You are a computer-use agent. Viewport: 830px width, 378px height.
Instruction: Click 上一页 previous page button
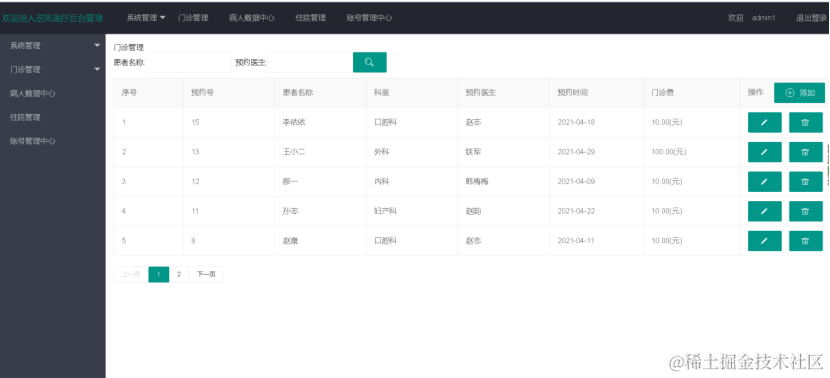[x=131, y=274]
